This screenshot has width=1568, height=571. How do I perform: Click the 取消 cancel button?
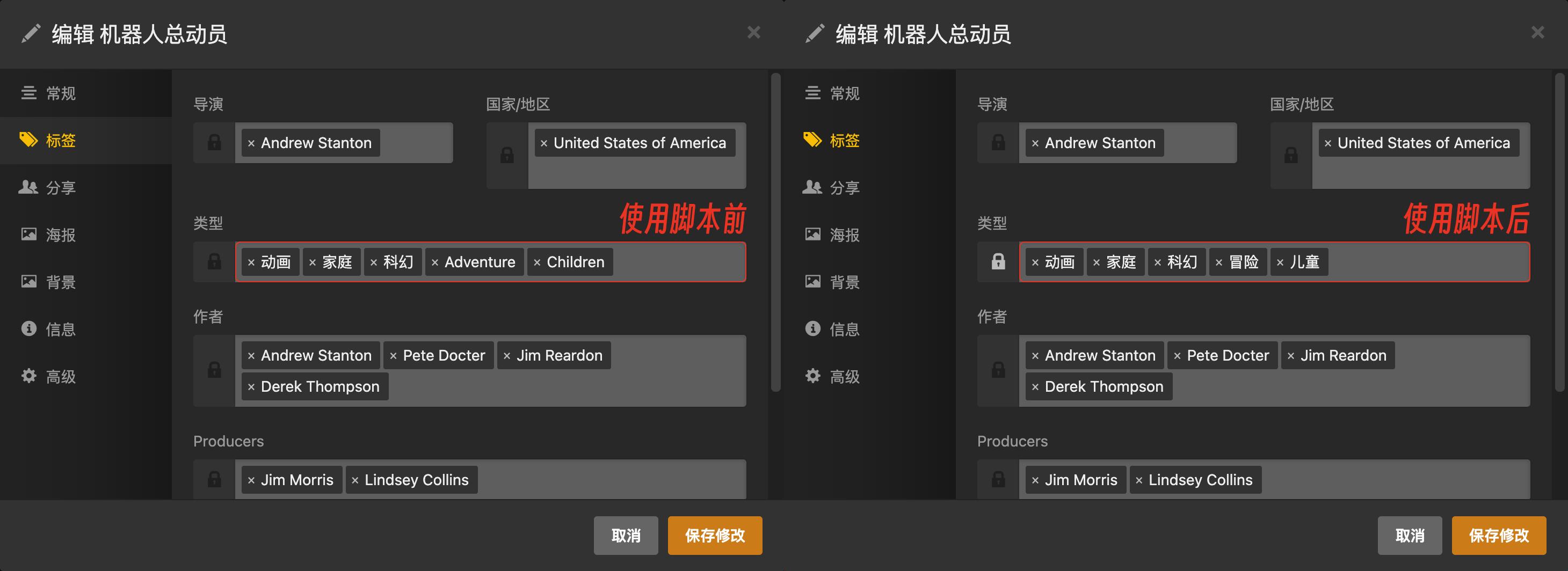coord(626,536)
